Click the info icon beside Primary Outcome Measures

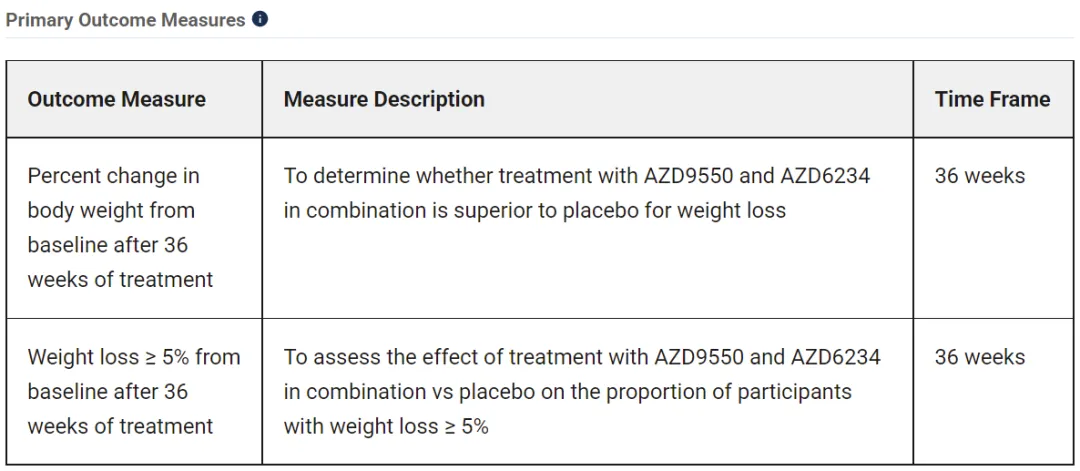(260, 19)
